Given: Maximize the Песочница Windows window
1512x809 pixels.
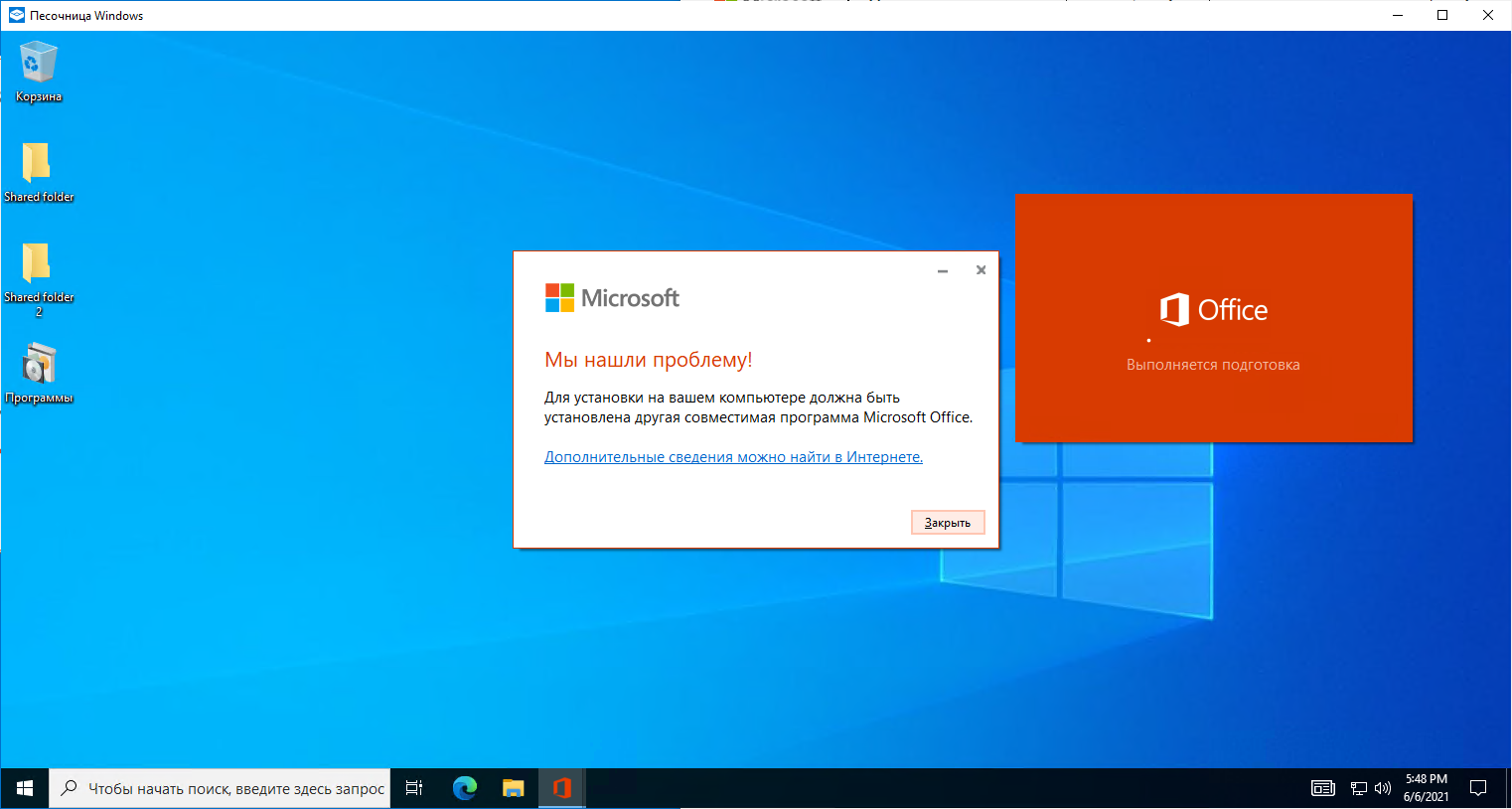Looking at the screenshot, I should [x=1442, y=15].
